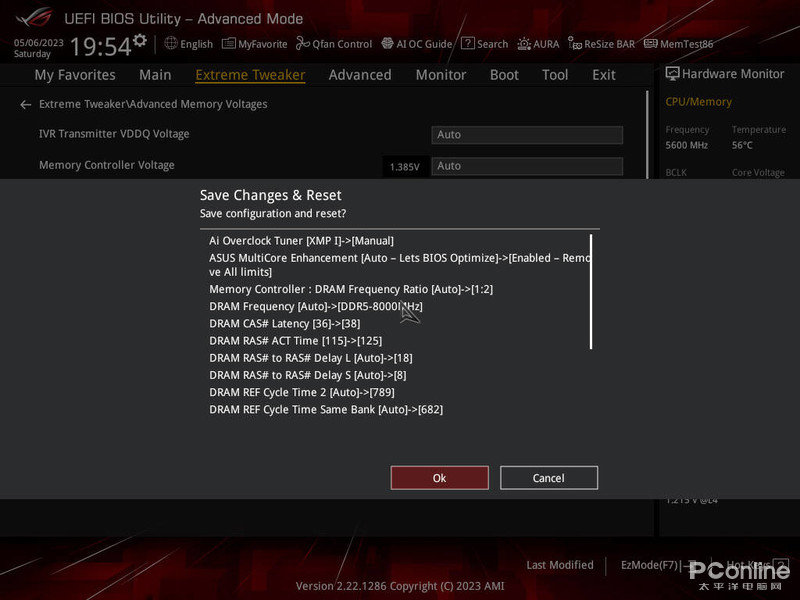Viewport: 800px width, 600px height.
Task: Open the Monitor tab
Action: 441,75
